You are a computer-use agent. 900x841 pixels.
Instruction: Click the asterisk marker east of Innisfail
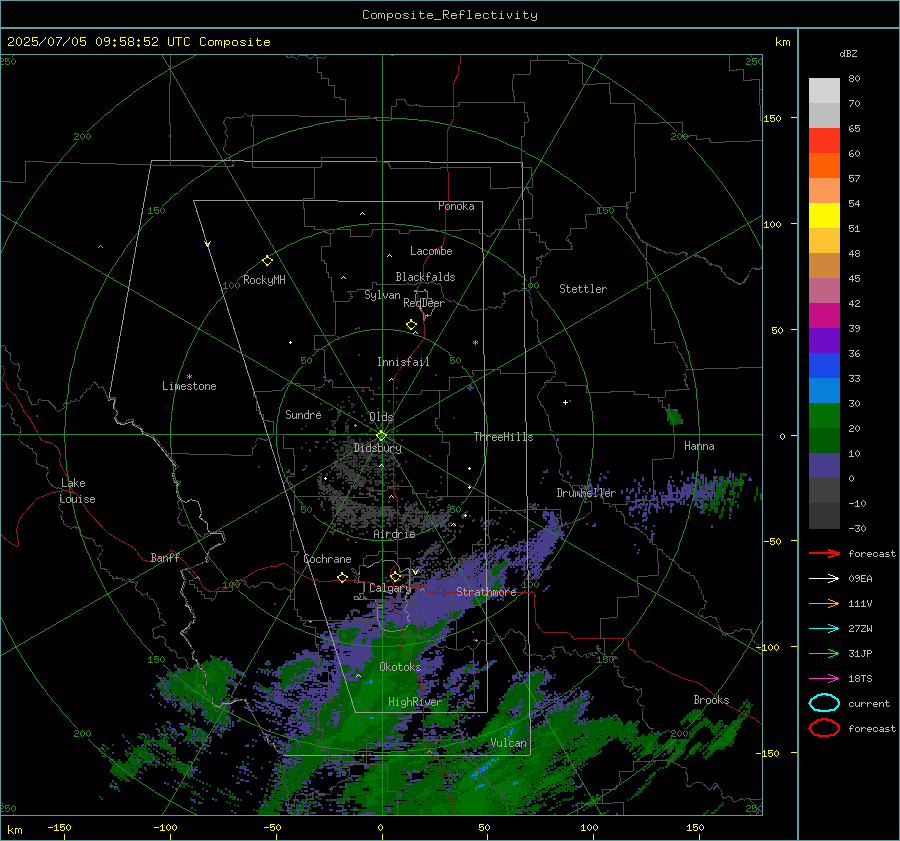[x=475, y=343]
